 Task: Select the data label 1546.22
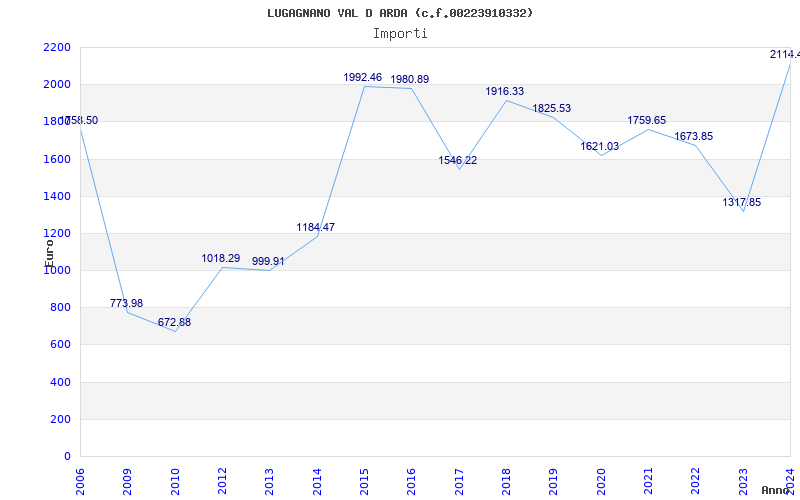pyautogui.click(x=458, y=161)
